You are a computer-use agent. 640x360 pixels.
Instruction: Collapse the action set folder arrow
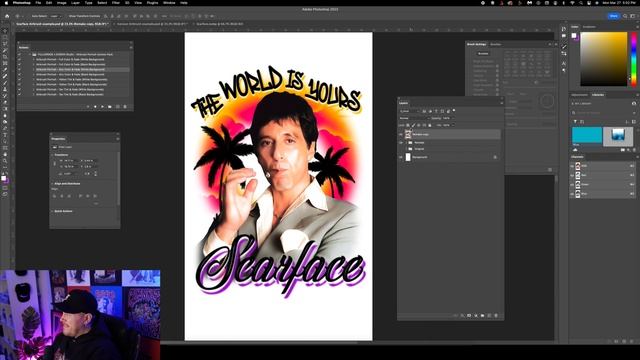pyautogui.click(x=29, y=54)
